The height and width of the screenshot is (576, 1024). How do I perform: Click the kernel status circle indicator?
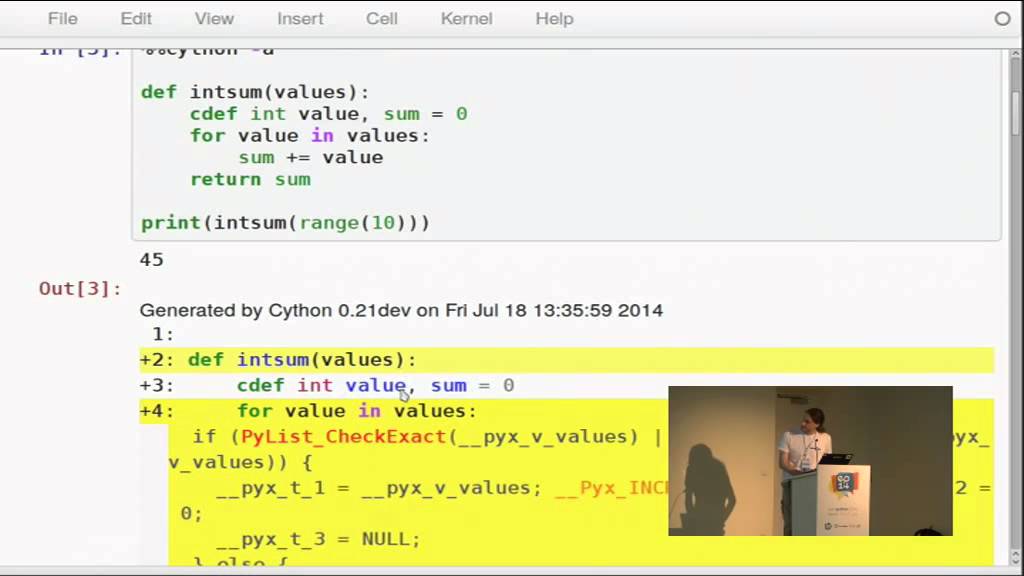pyautogui.click(x=1002, y=19)
